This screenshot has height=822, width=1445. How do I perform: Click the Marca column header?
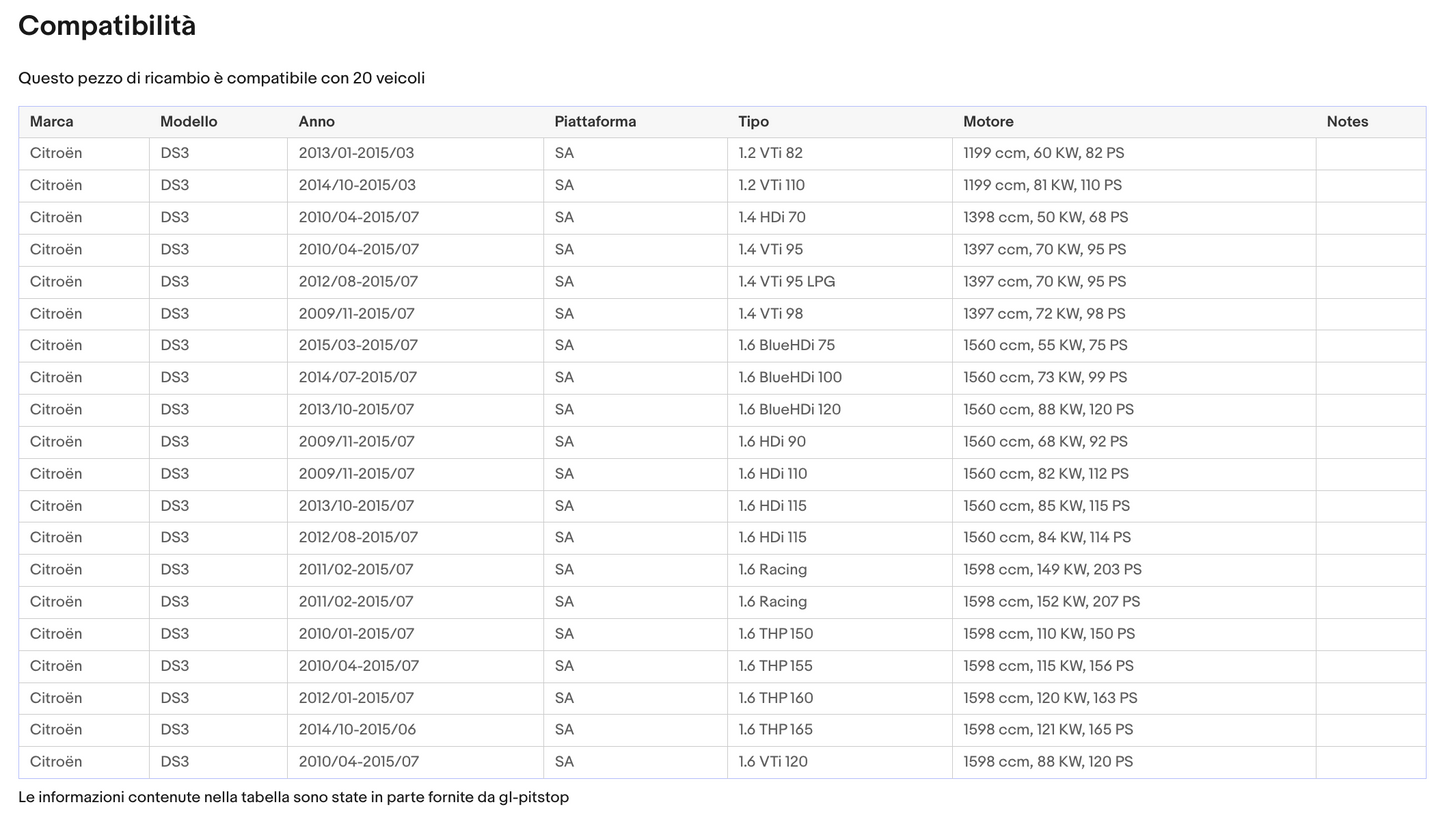[x=52, y=122]
